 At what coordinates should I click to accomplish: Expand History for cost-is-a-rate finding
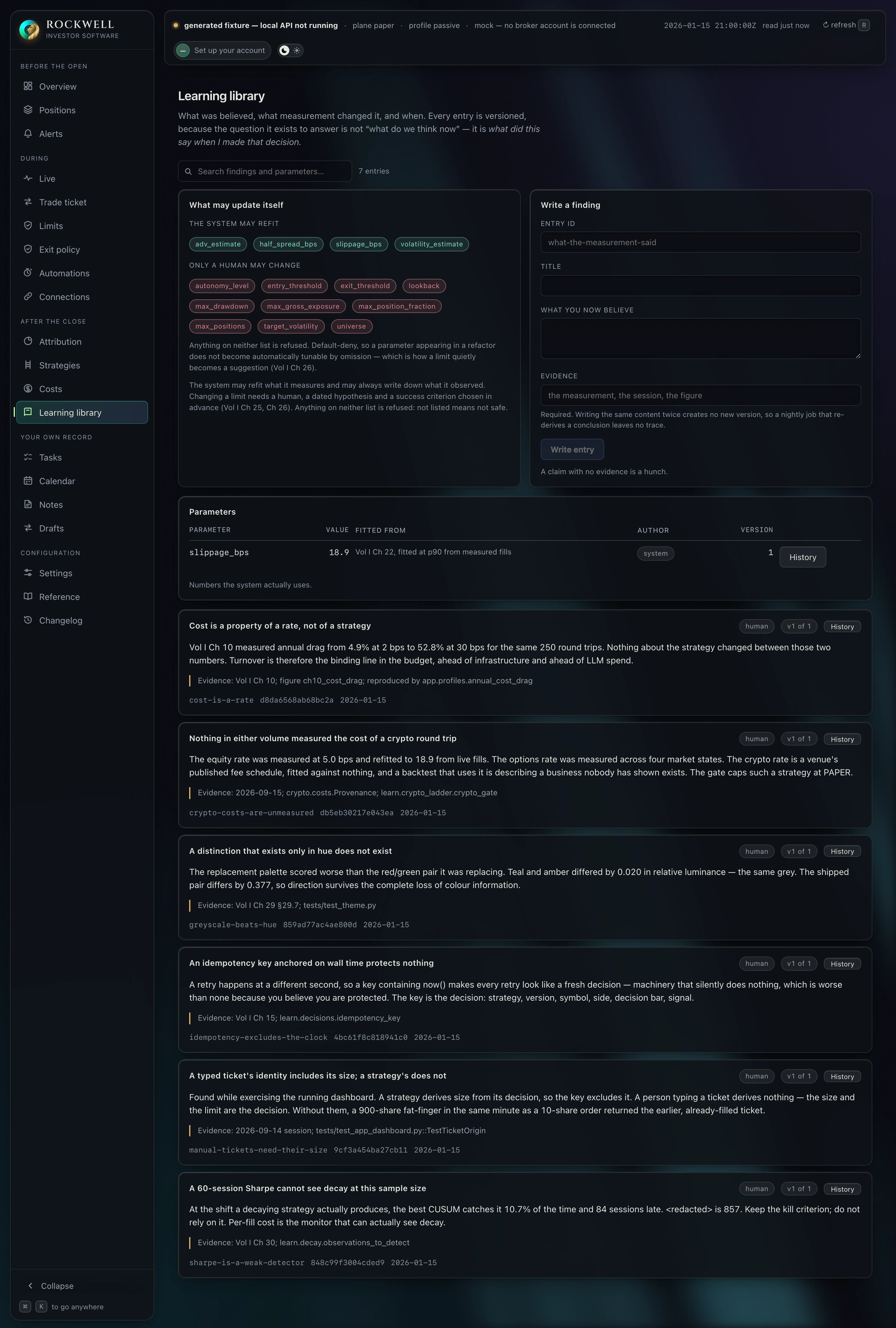(842, 626)
